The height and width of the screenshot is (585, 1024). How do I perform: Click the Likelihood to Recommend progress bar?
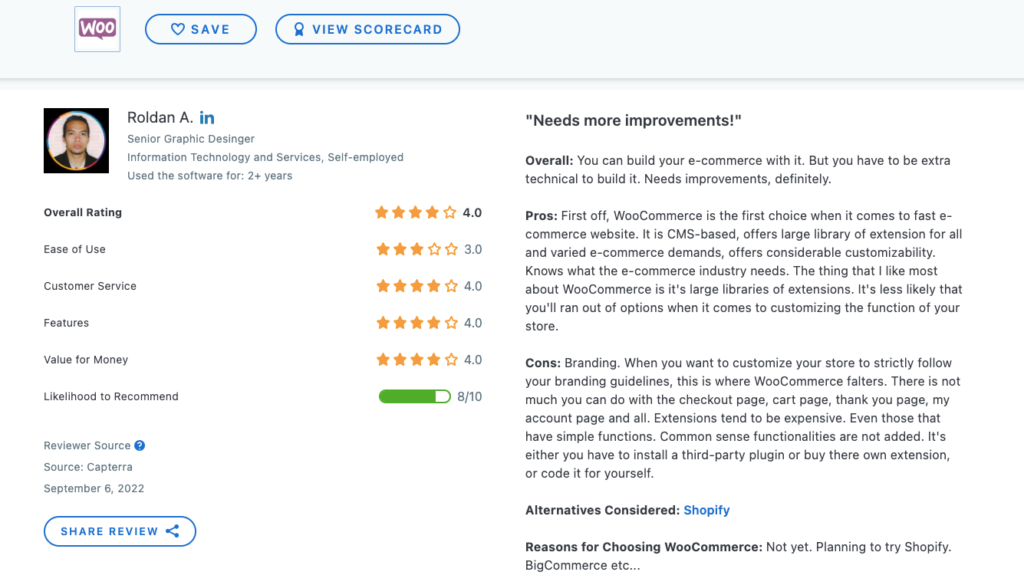414,397
